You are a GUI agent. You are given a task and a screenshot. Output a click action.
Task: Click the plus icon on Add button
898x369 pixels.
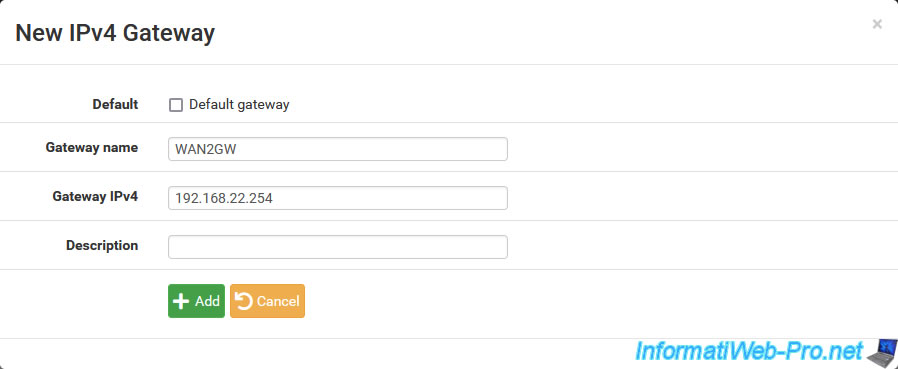coord(181,301)
